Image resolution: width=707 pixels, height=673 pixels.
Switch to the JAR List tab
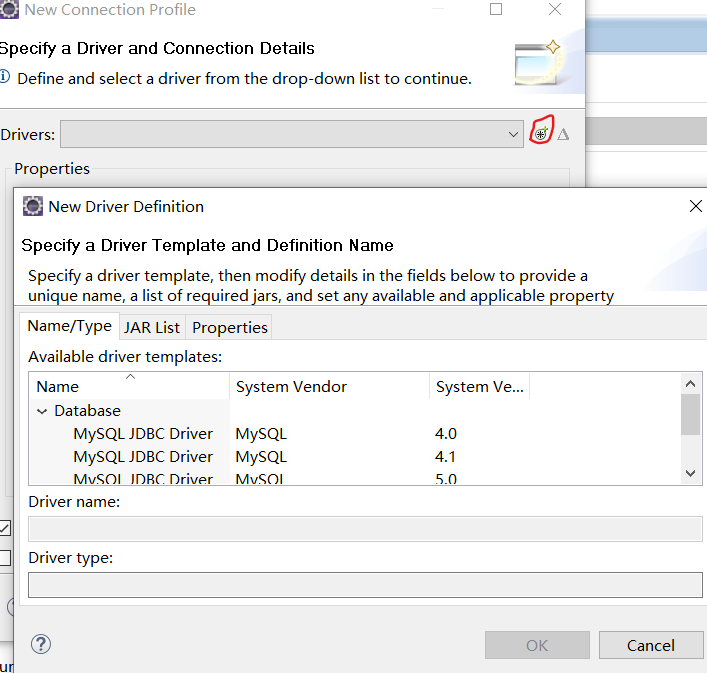[152, 327]
